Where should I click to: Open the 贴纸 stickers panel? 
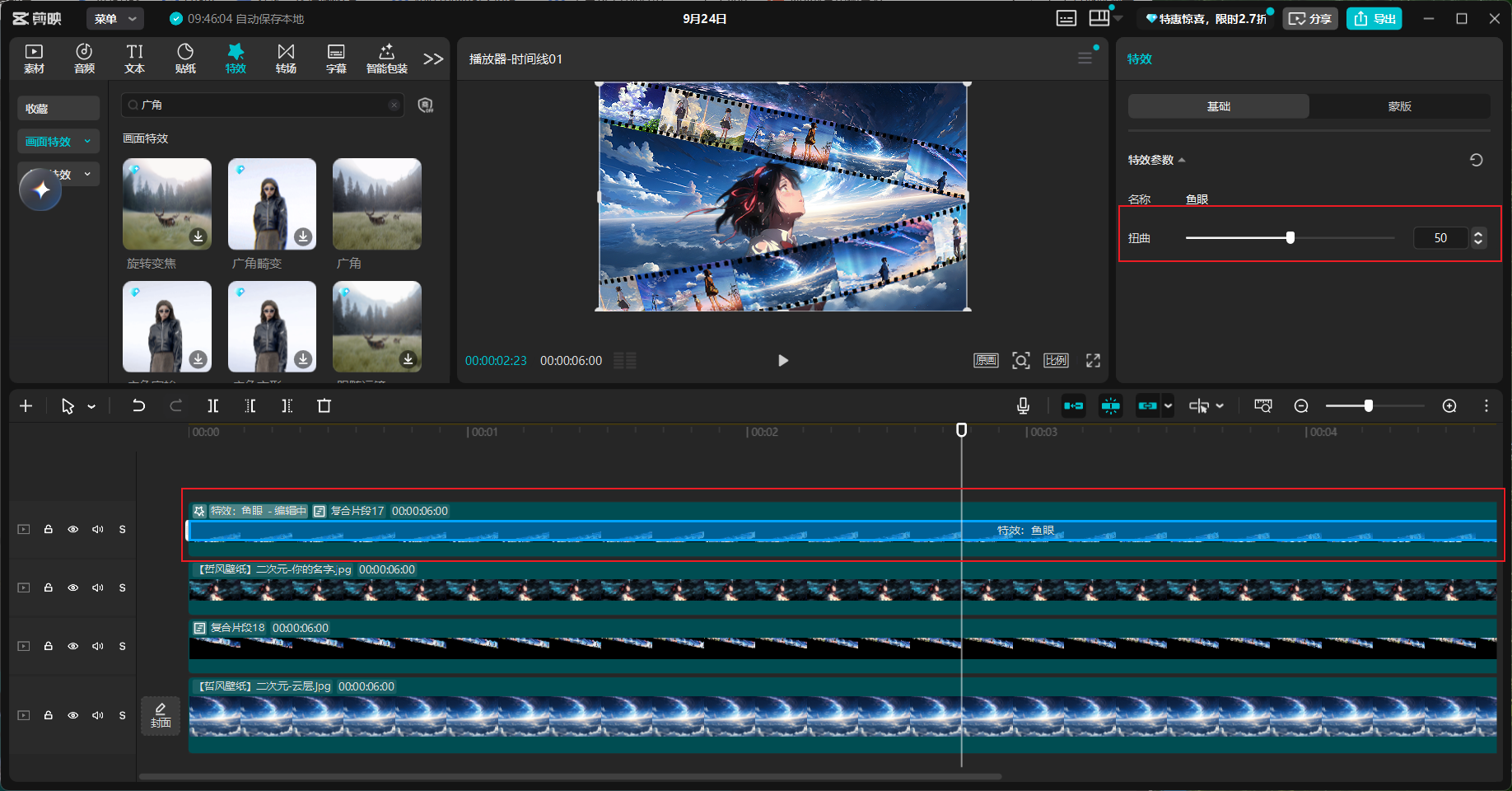(185, 59)
